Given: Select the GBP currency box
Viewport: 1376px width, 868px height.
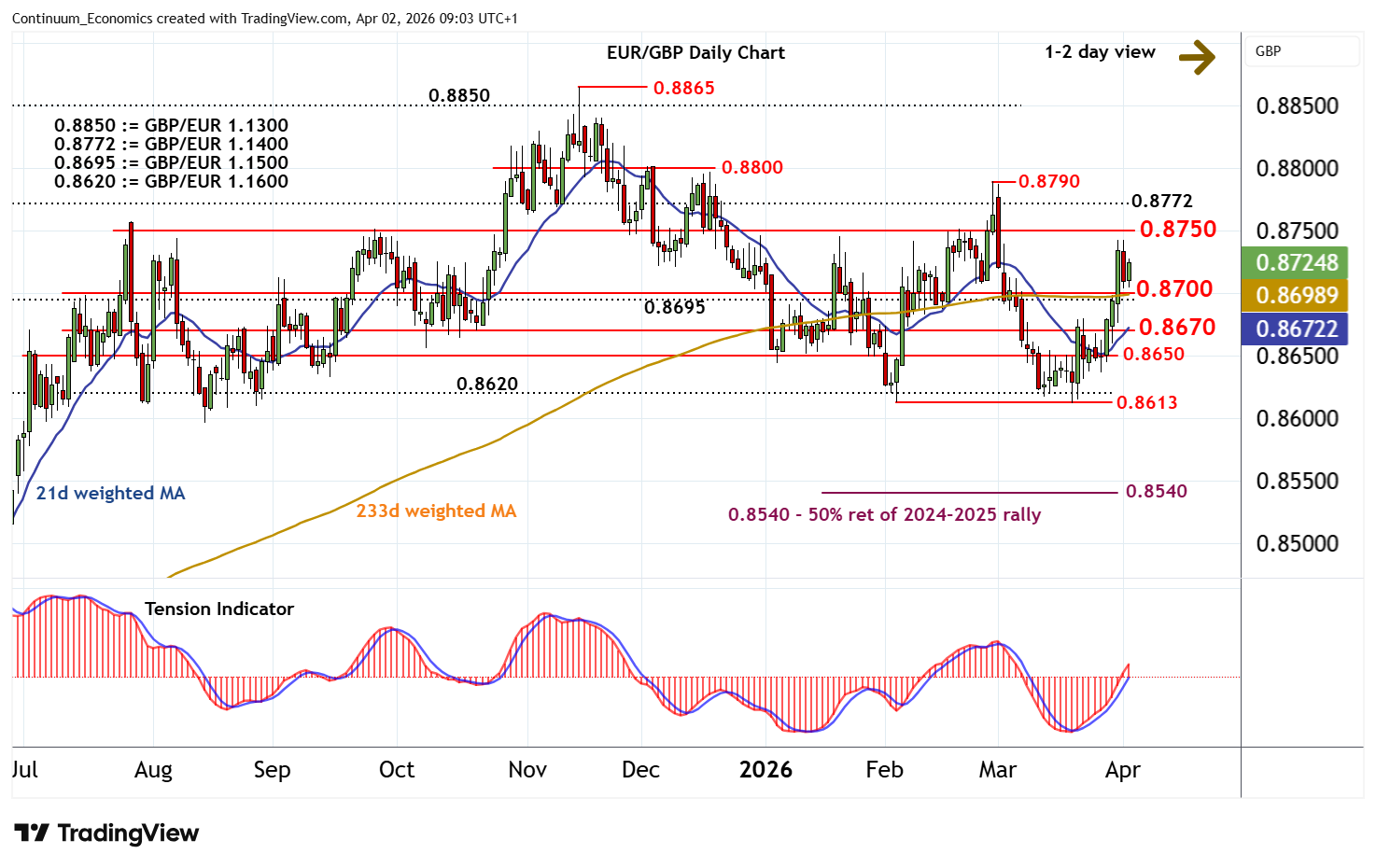Looking at the screenshot, I should pyautogui.click(x=1301, y=51).
